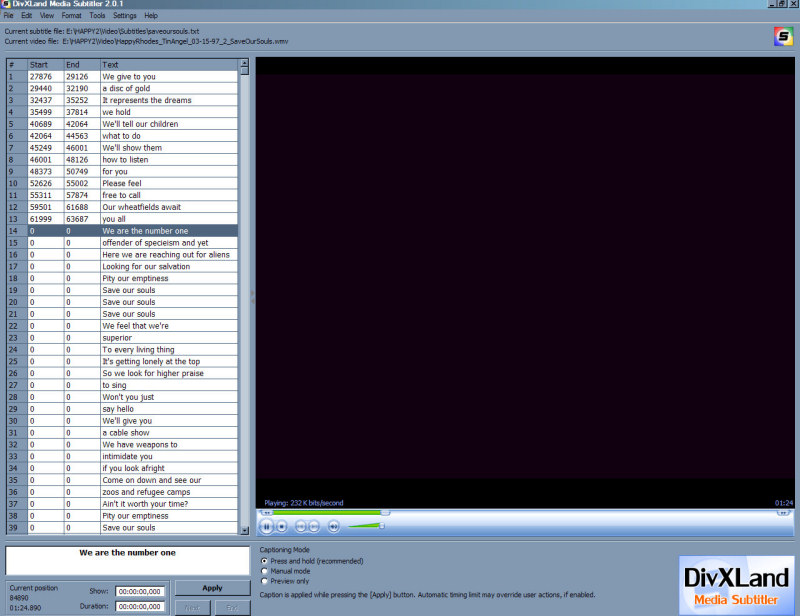Screen dimensions: 800x616
Task: Click end time cell 63687
Action: (x=82, y=219)
